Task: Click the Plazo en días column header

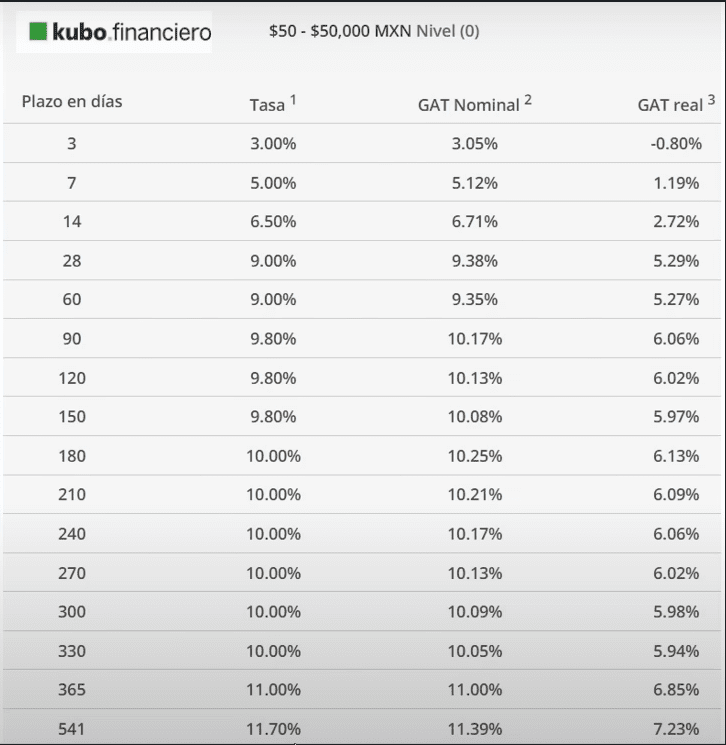Action: [x=72, y=102]
